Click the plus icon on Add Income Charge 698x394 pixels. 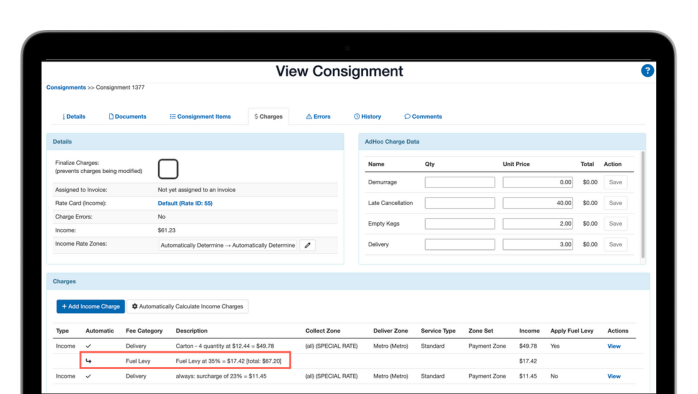[64, 306]
